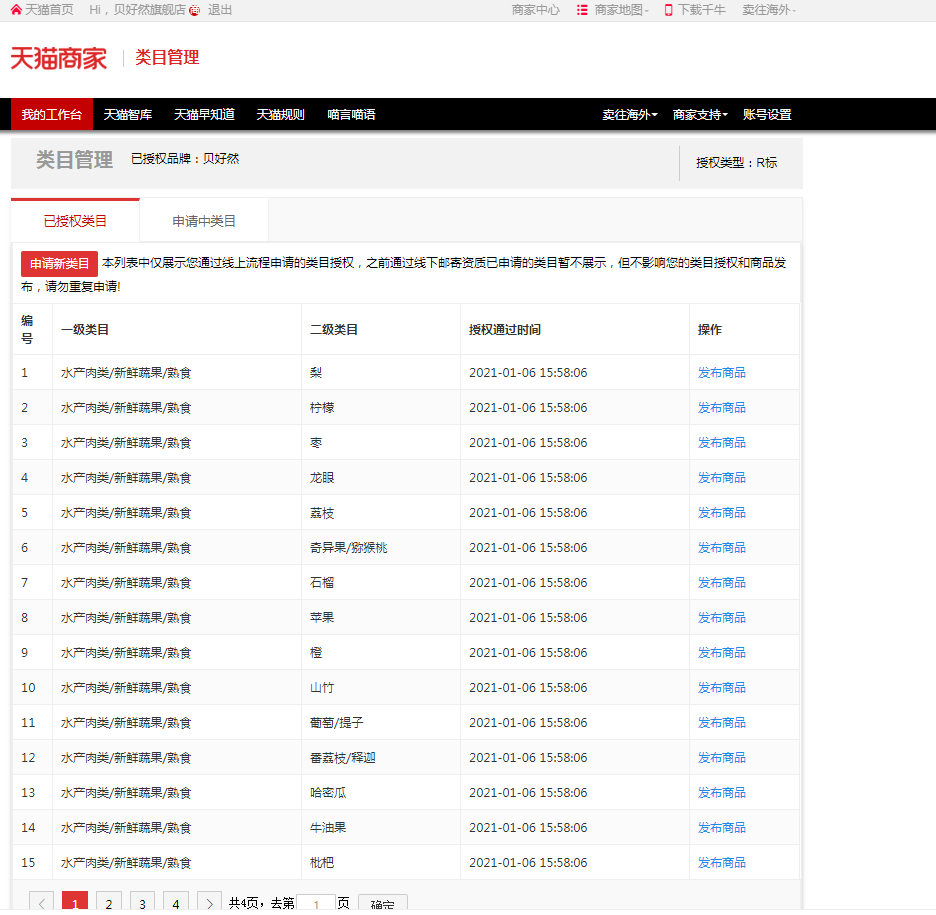This screenshot has height=915, width=936.
Task: Go to page 3 of the list
Action: tap(142, 903)
